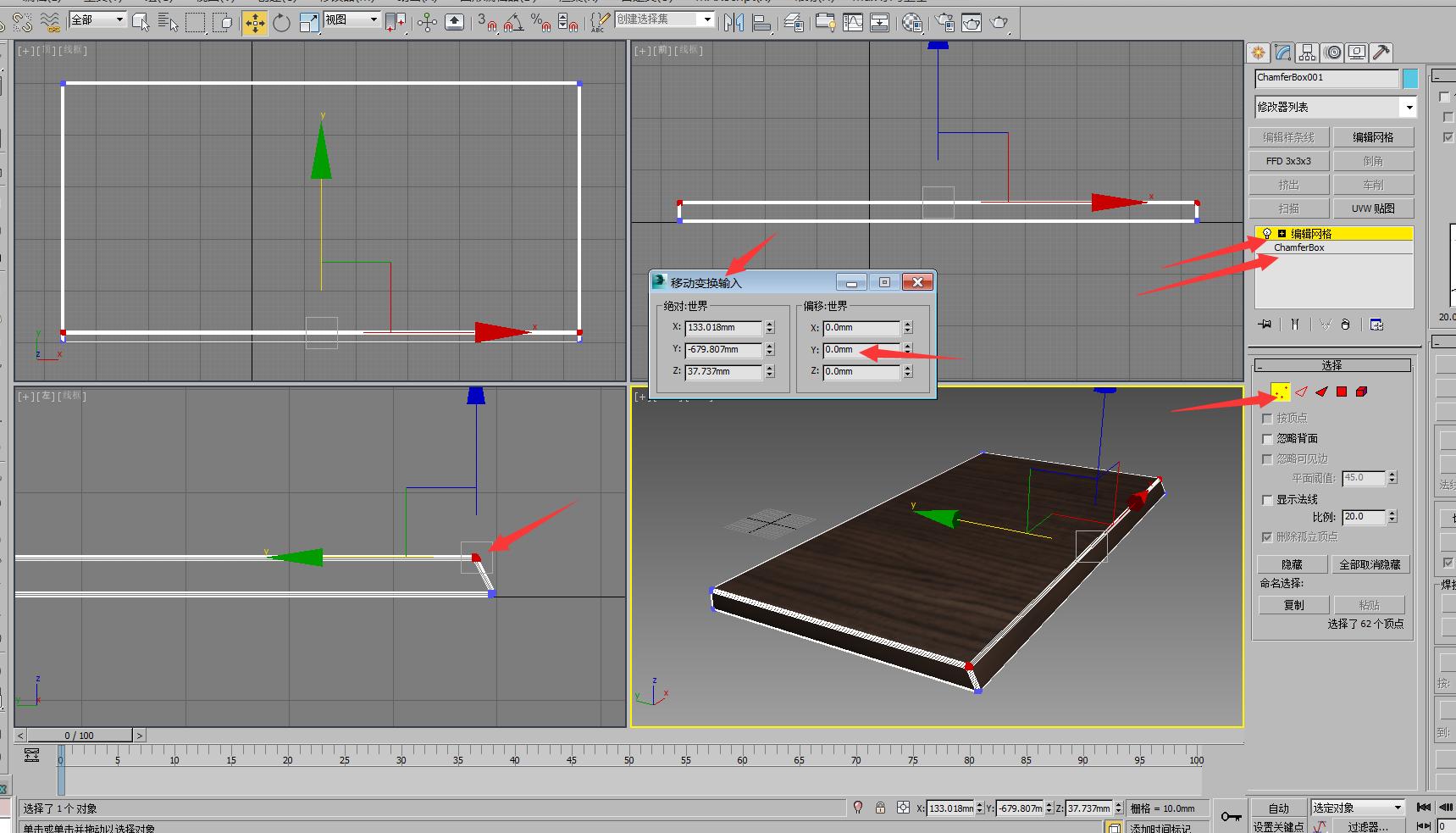Switch to Polygon sub-object mode

pyautogui.click(x=1342, y=392)
